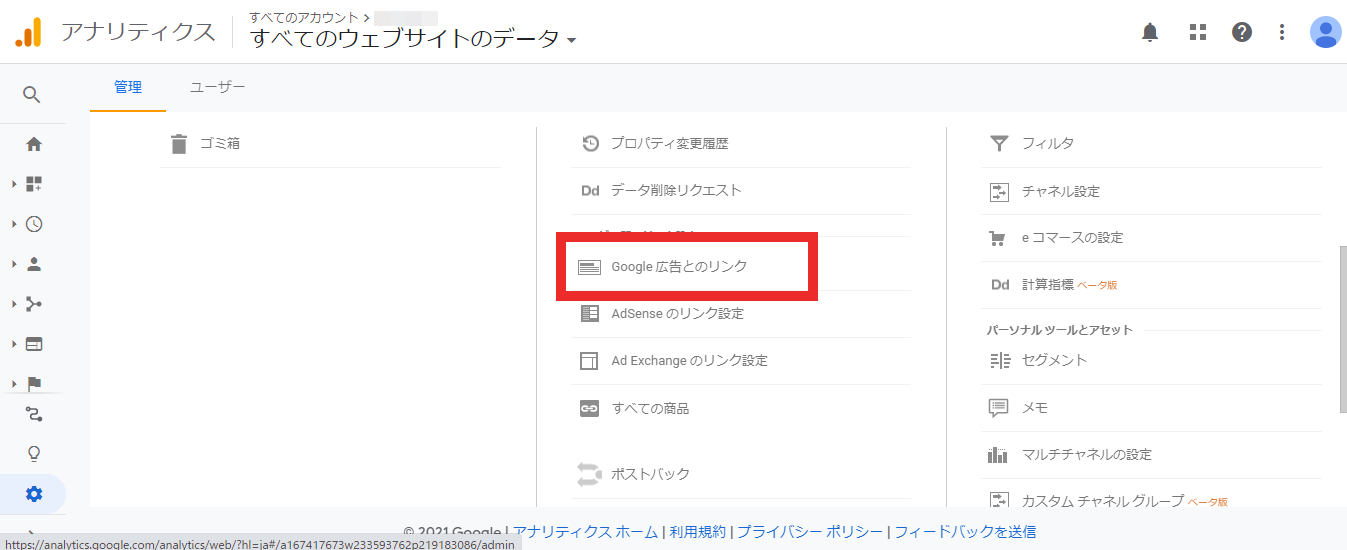Go to Home in the sidebar
Image resolution: width=1347 pixels, height=550 pixels.
pos(34,144)
